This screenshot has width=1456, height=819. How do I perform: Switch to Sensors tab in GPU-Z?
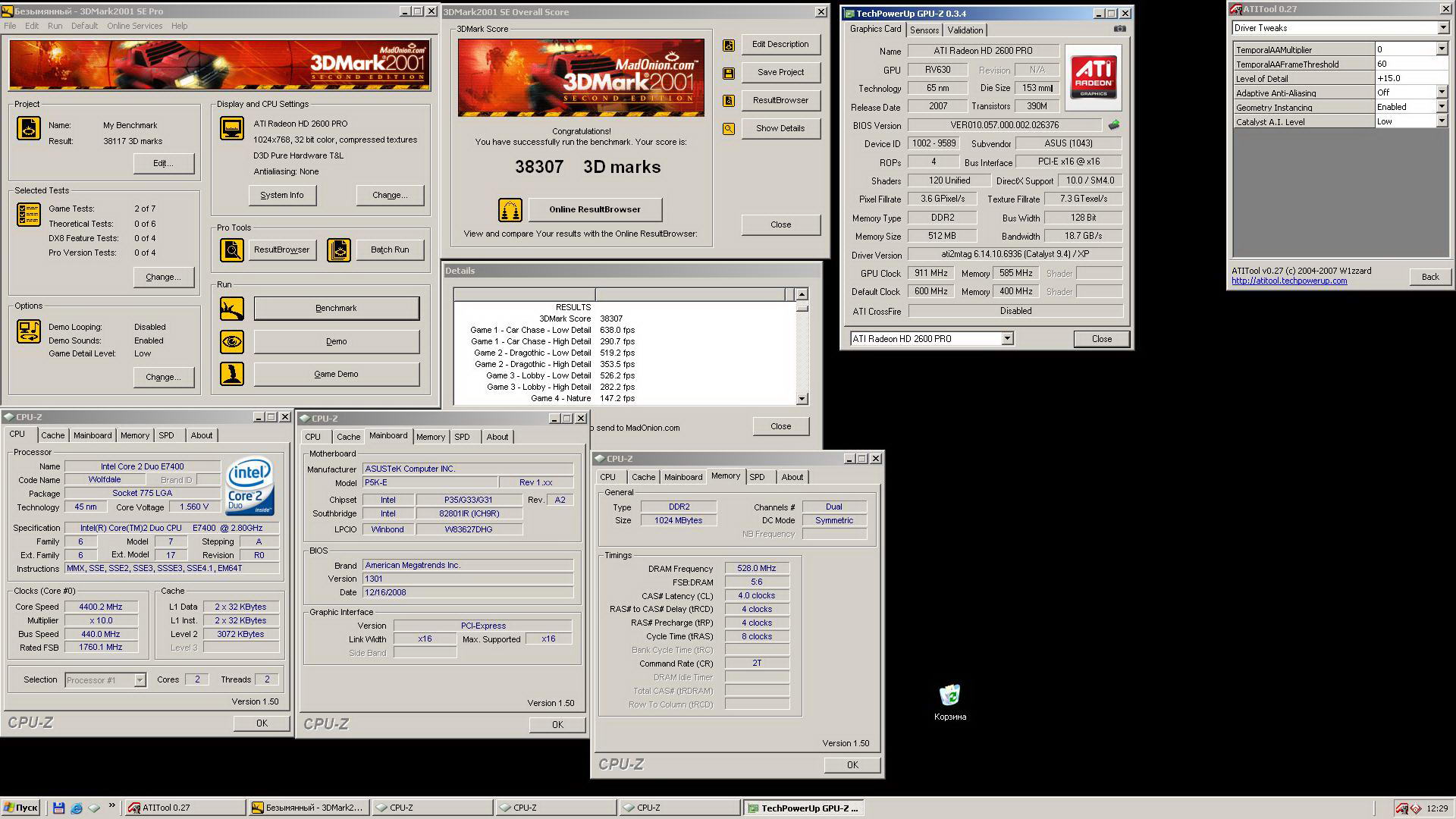924,30
